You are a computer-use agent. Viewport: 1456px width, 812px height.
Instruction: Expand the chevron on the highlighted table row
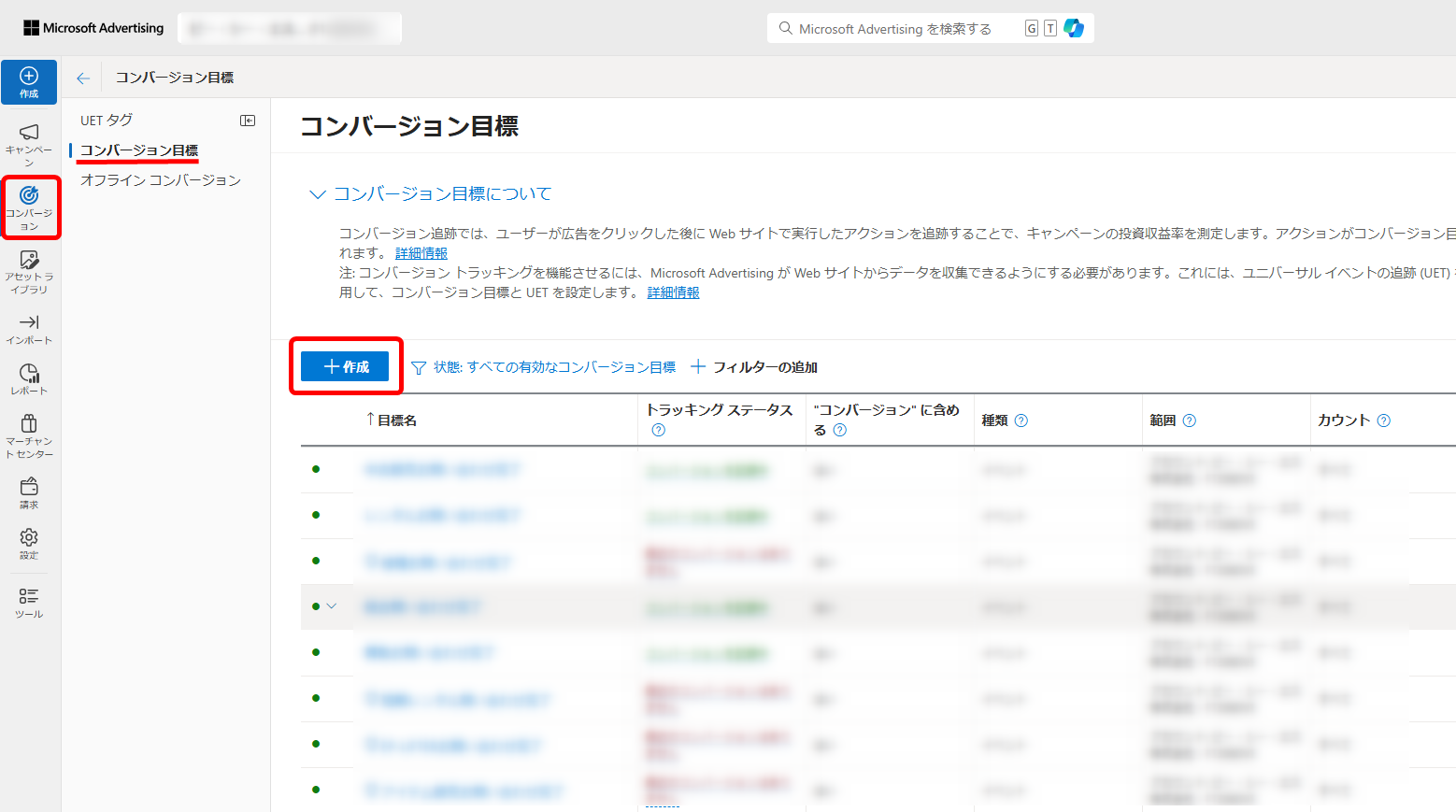[x=331, y=606]
